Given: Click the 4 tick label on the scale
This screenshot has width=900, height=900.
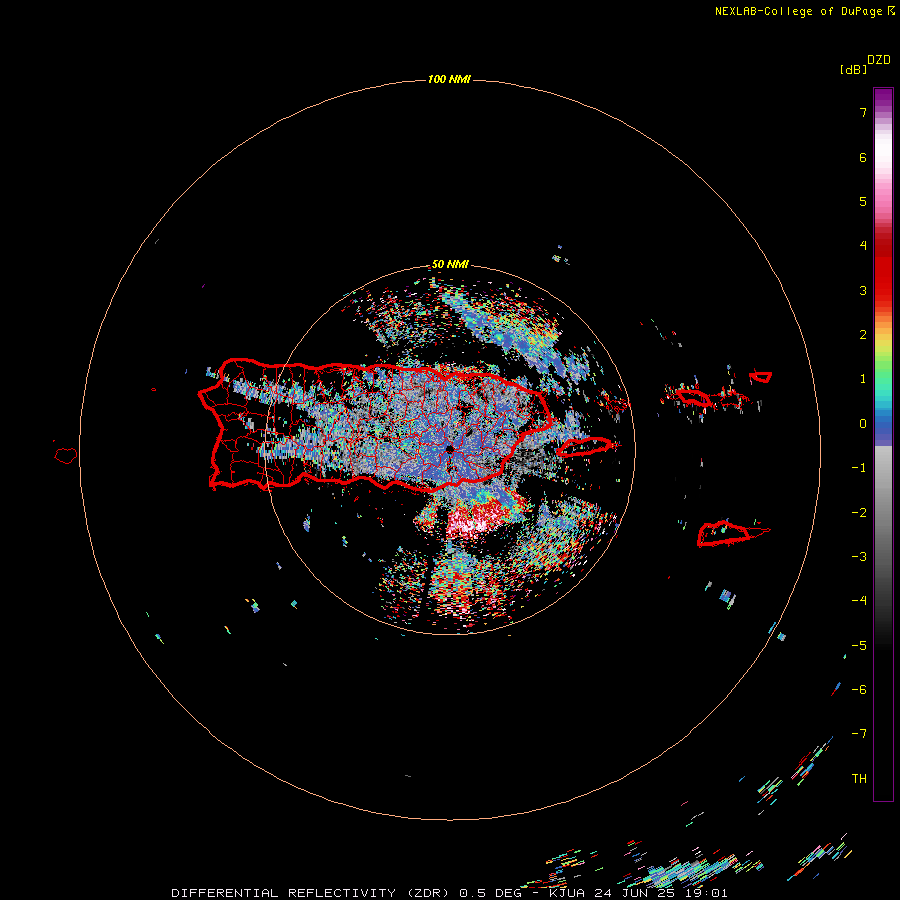Looking at the screenshot, I should (863, 246).
